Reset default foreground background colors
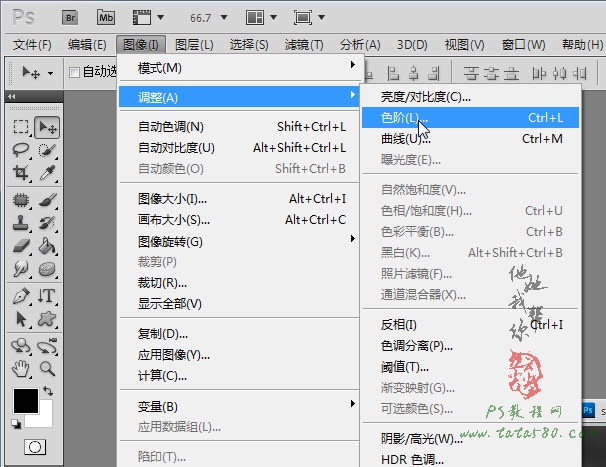 pyautogui.click(x=16, y=424)
